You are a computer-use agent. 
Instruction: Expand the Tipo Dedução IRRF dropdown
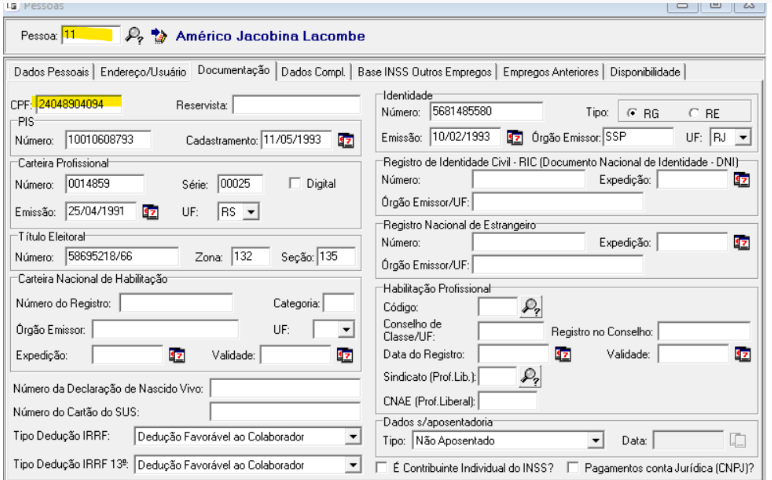[351, 437]
